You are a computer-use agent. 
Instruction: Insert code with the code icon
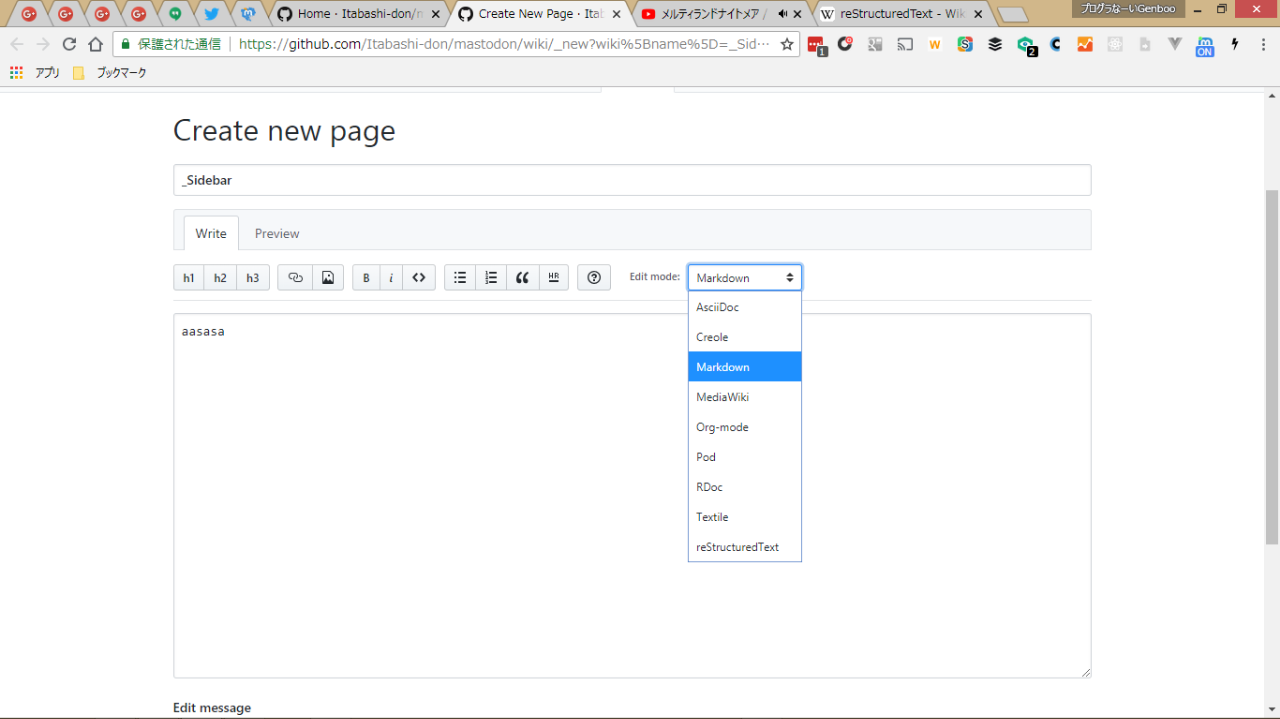click(x=419, y=278)
